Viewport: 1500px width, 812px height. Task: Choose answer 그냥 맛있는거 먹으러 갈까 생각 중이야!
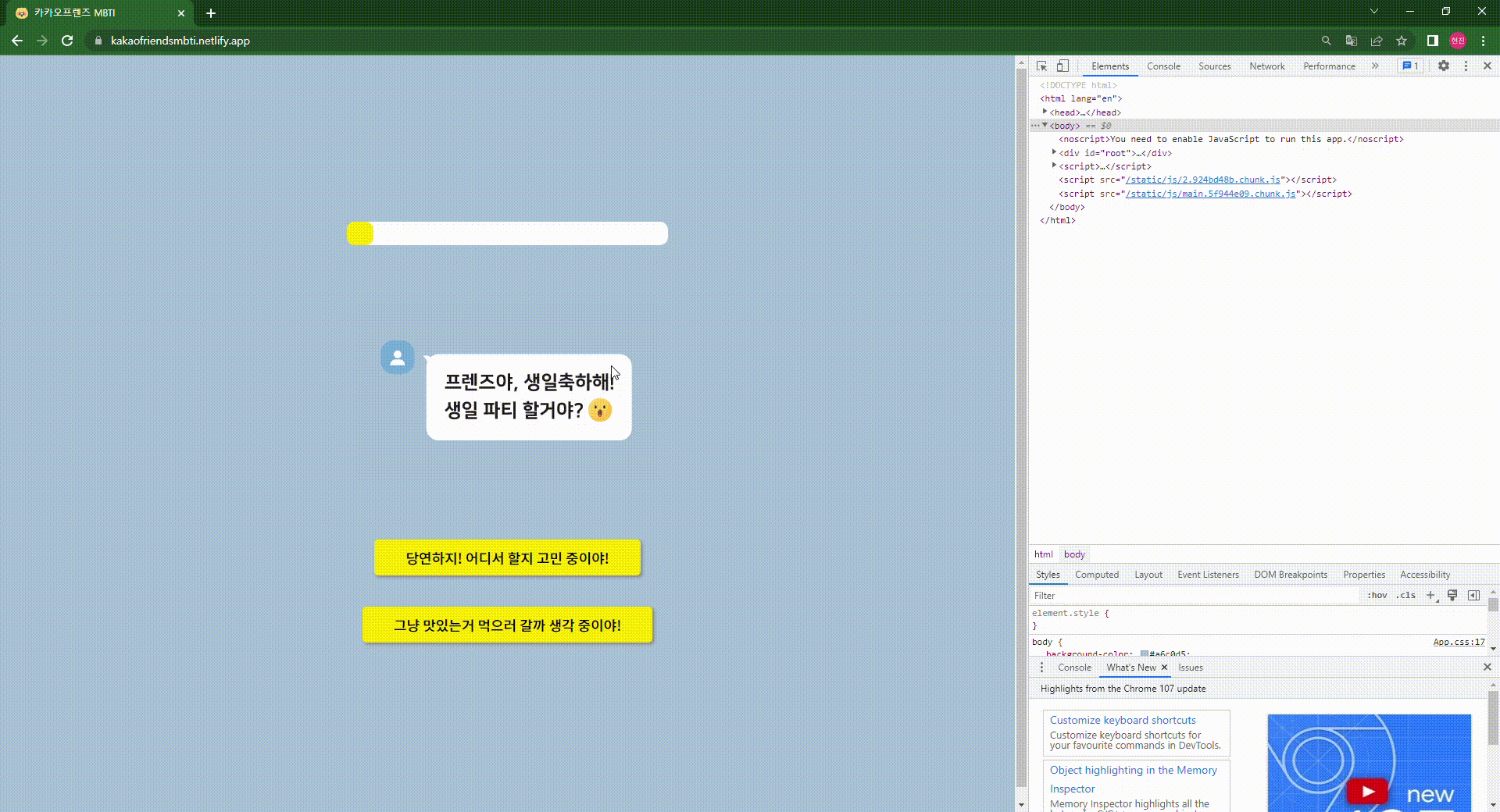click(x=507, y=625)
